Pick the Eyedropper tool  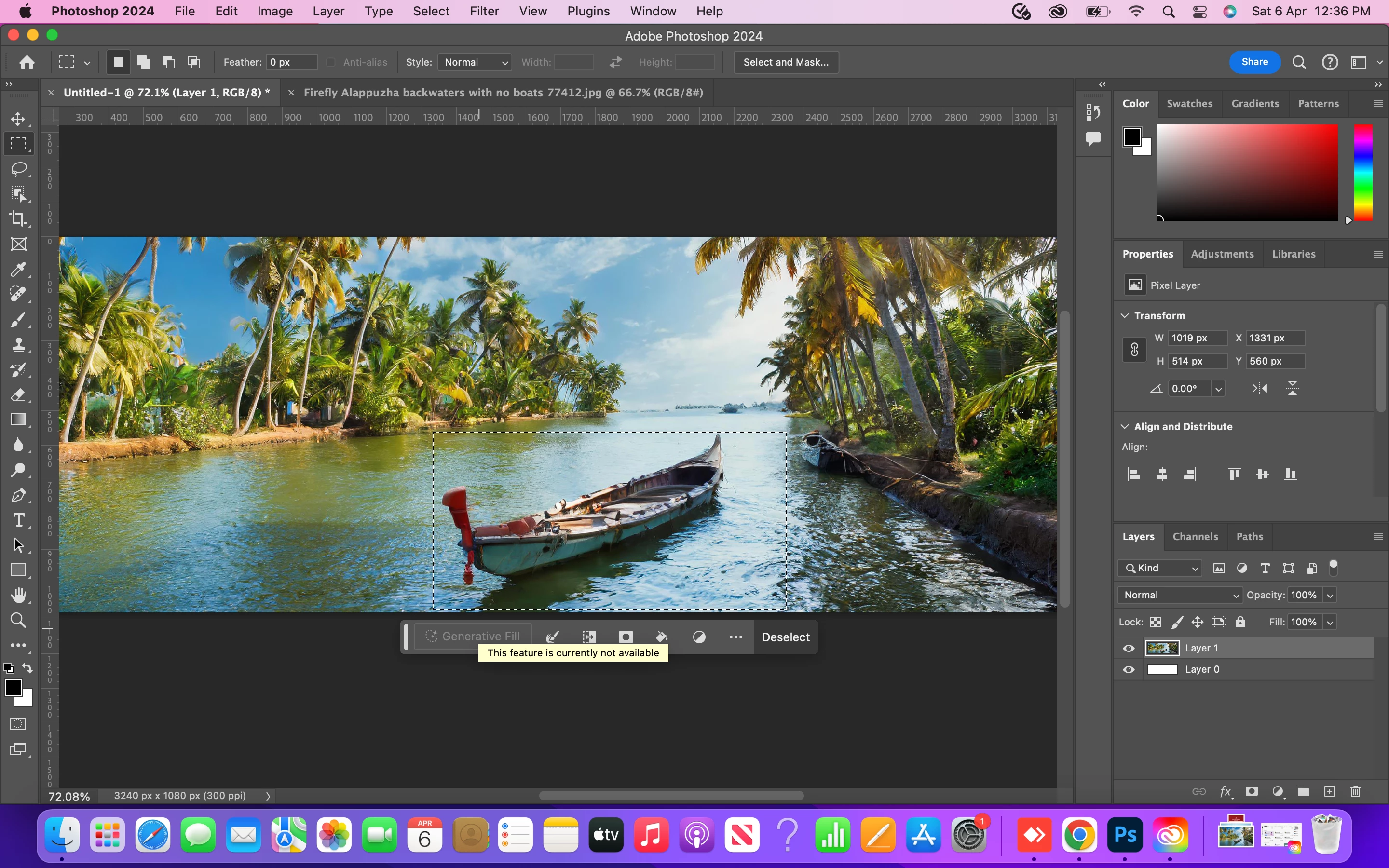click(x=18, y=269)
